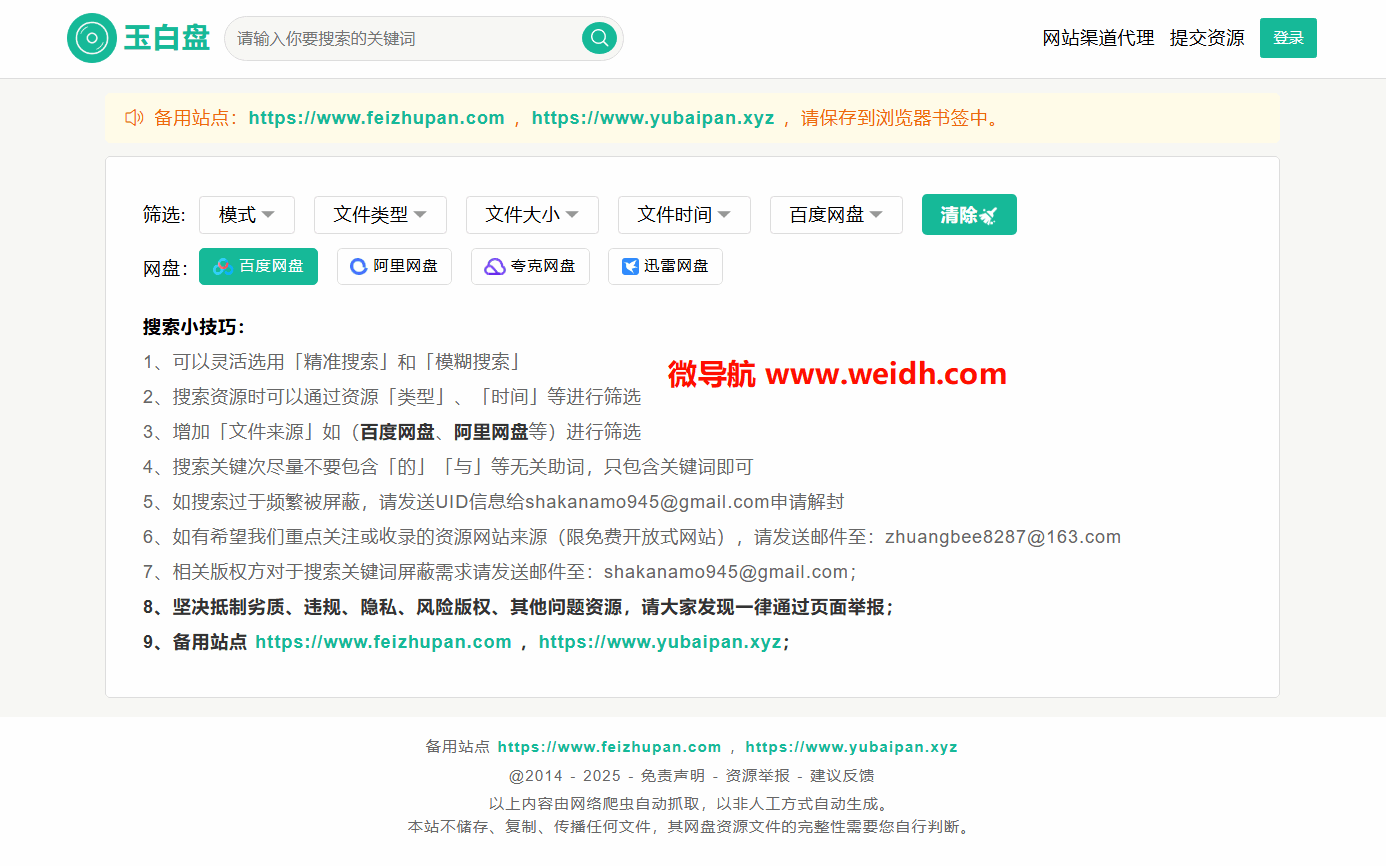
Task: Open 网站渠道代理 in the top navigation
Action: (x=1098, y=38)
